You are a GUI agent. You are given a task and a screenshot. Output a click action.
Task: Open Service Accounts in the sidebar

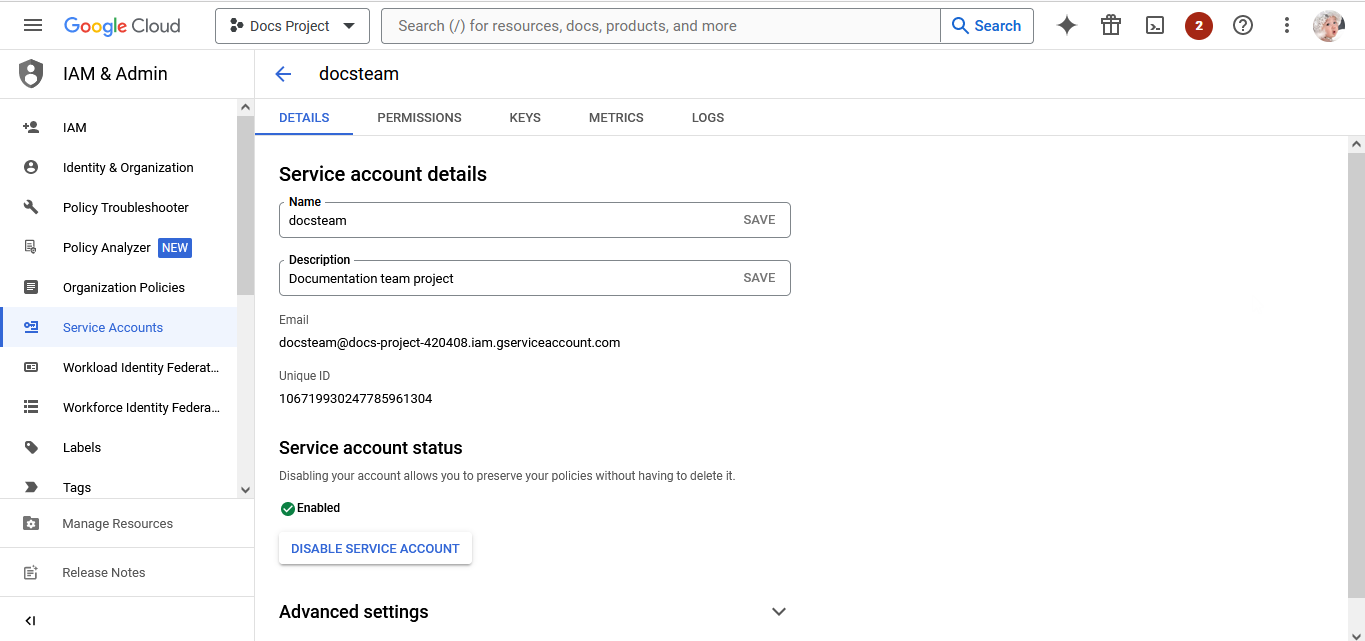[x=118, y=327]
